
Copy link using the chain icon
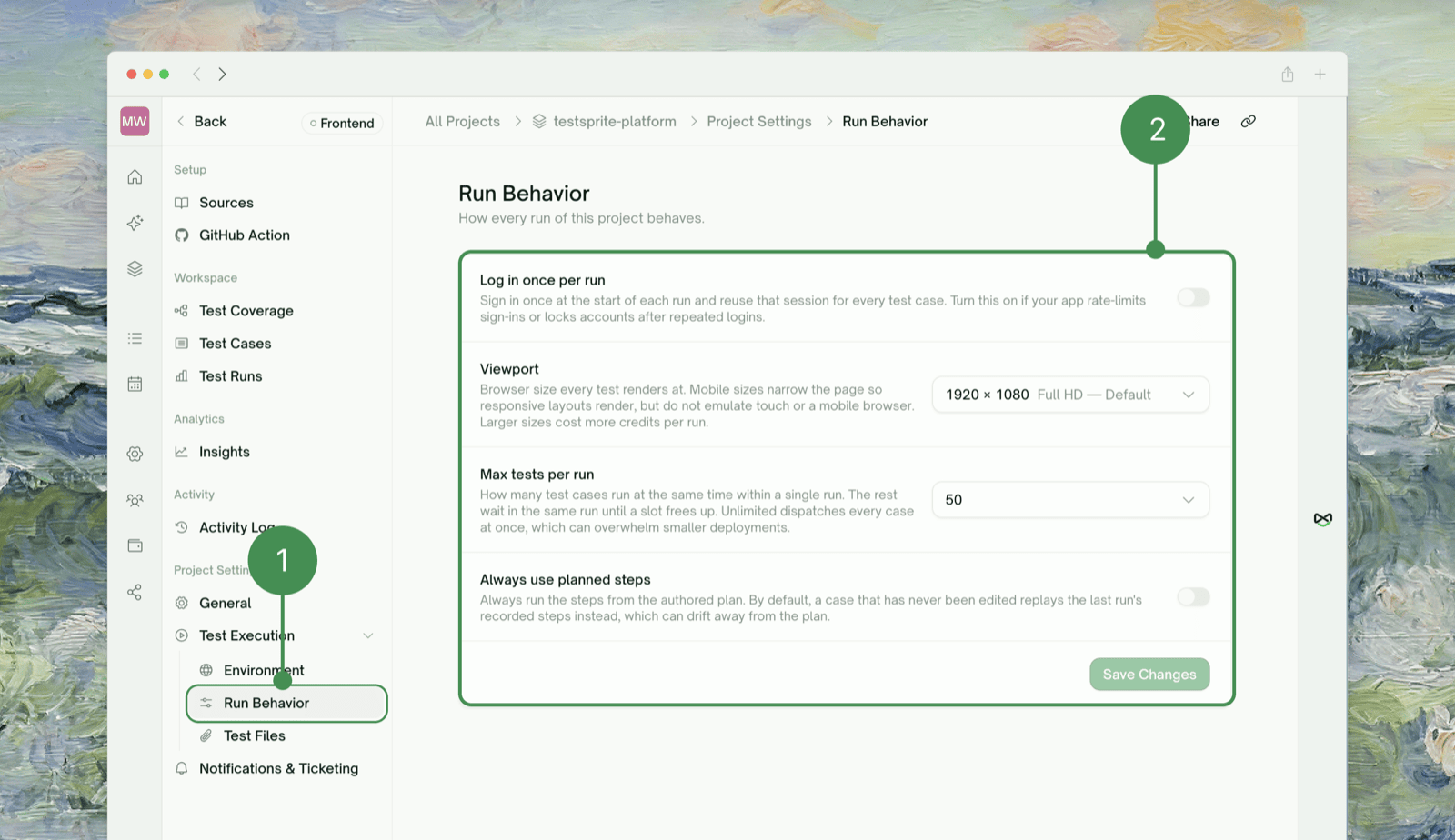1249,121
